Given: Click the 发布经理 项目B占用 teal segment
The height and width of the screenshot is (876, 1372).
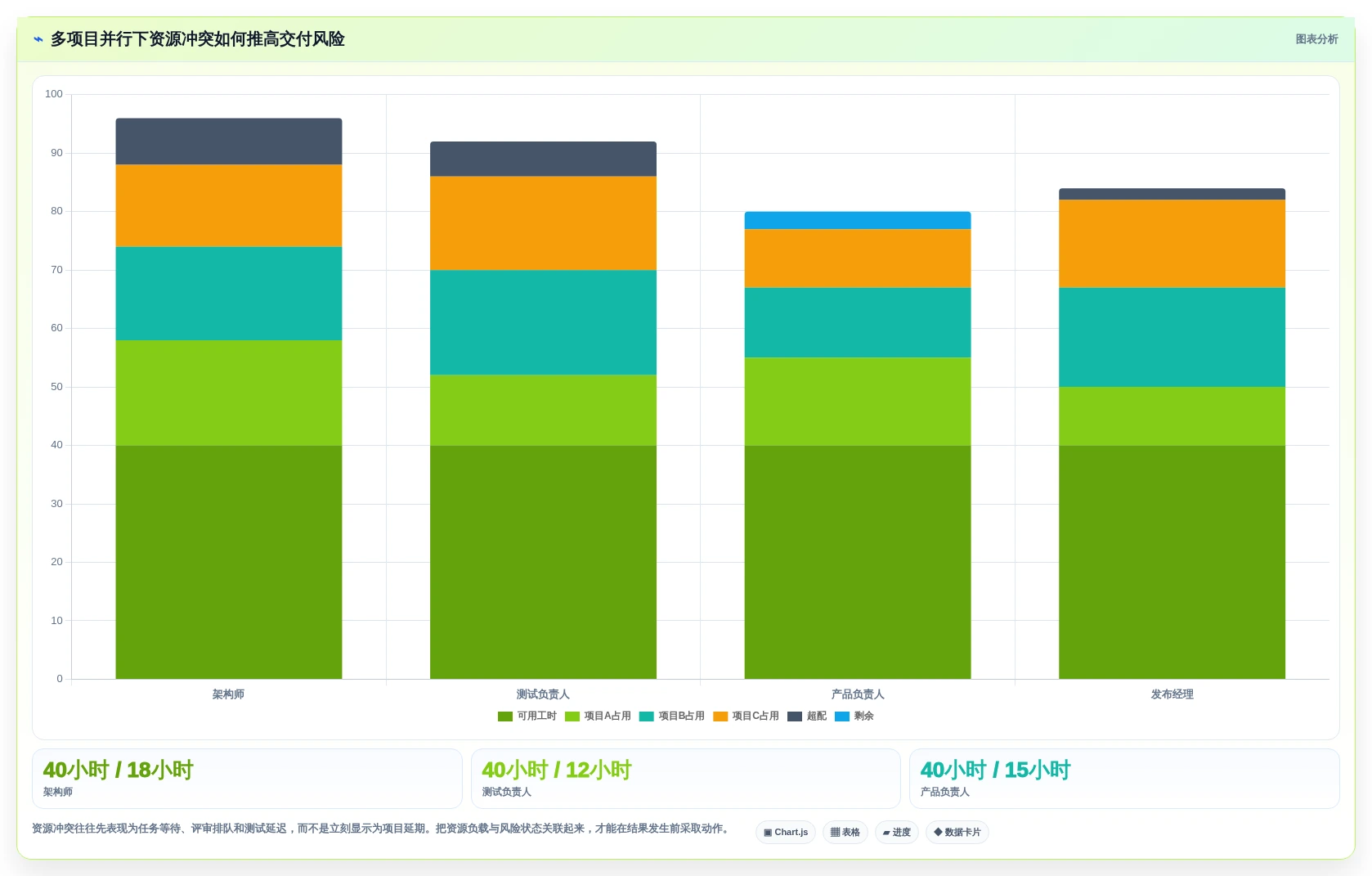Looking at the screenshot, I should [1172, 337].
